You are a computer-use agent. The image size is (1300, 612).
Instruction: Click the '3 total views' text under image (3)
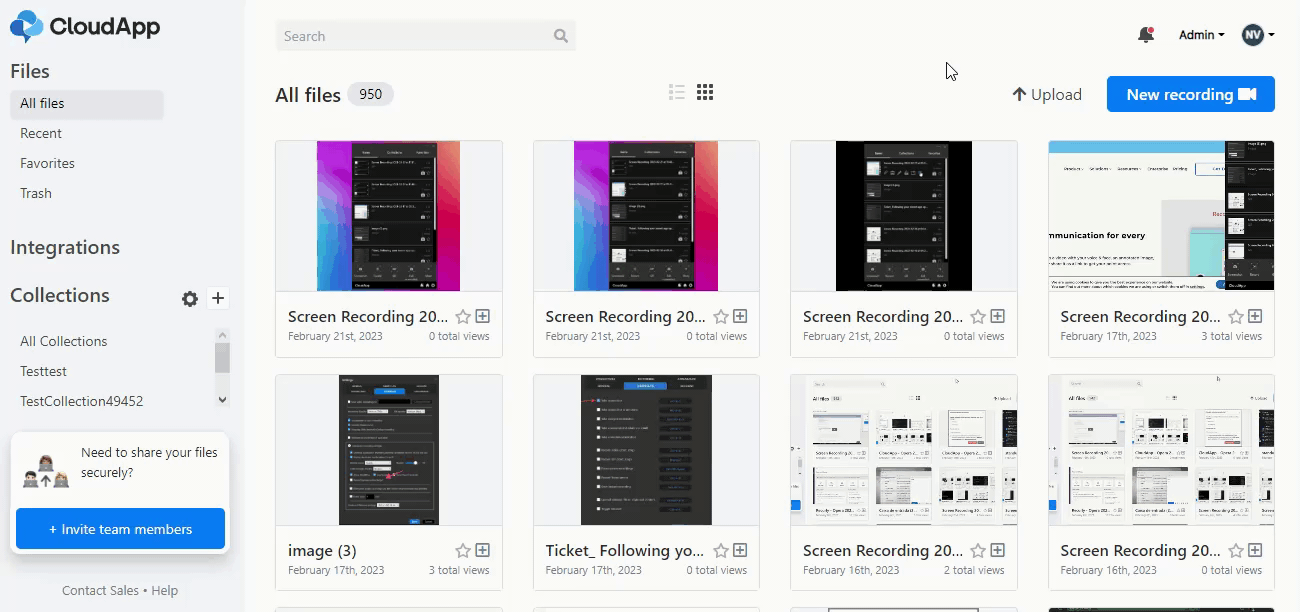coord(459,571)
